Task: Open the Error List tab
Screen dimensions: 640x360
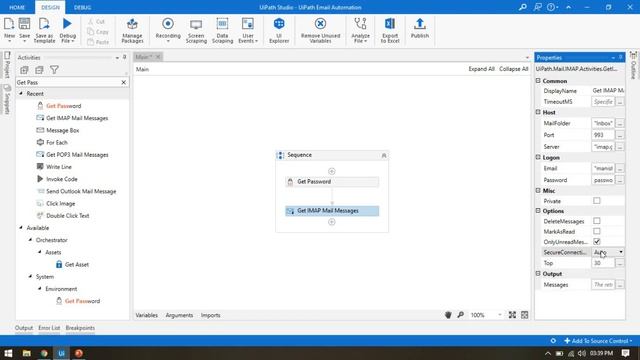Action: click(x=49, y=328)
